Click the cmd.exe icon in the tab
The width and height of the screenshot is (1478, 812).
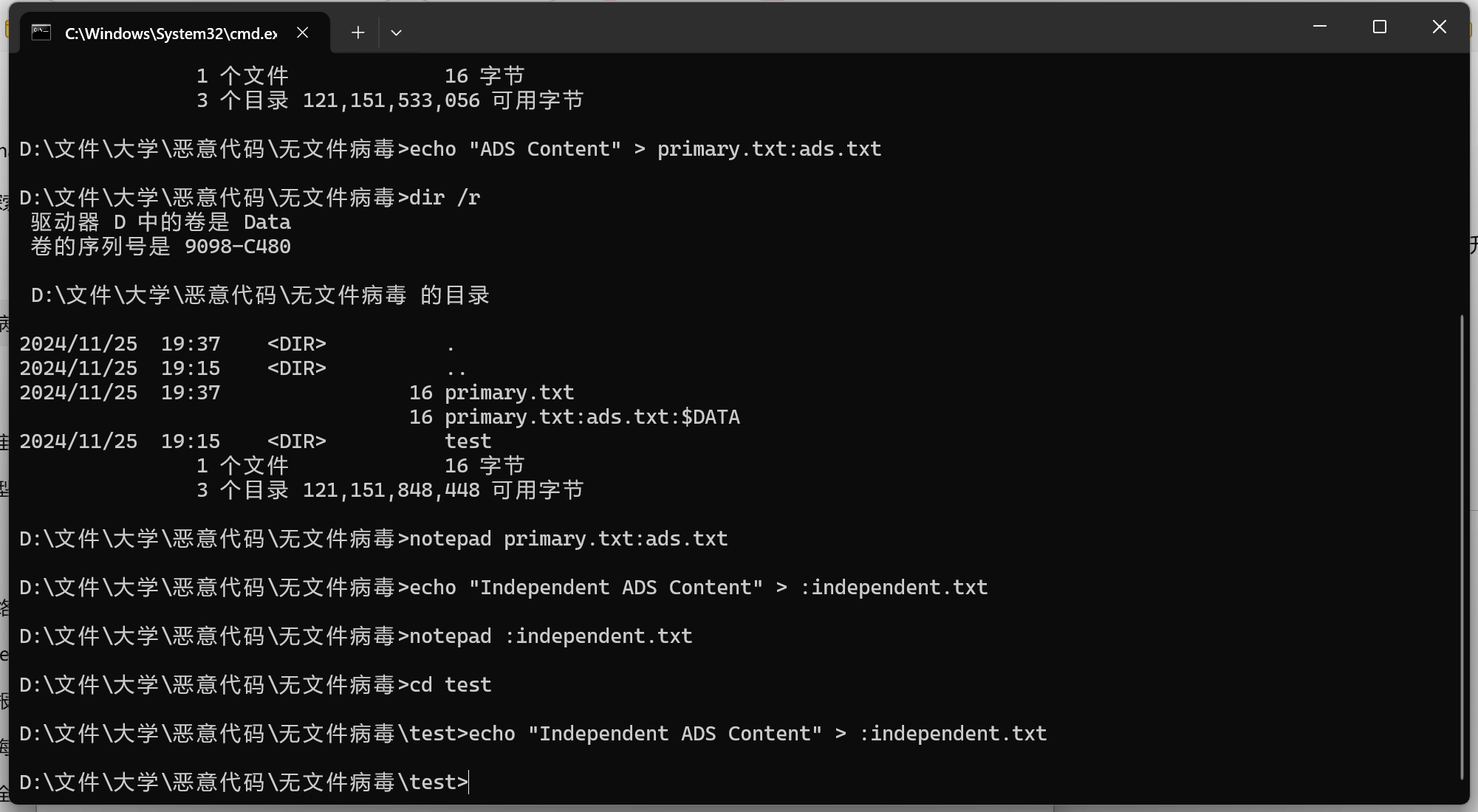[x=41, y=32]
